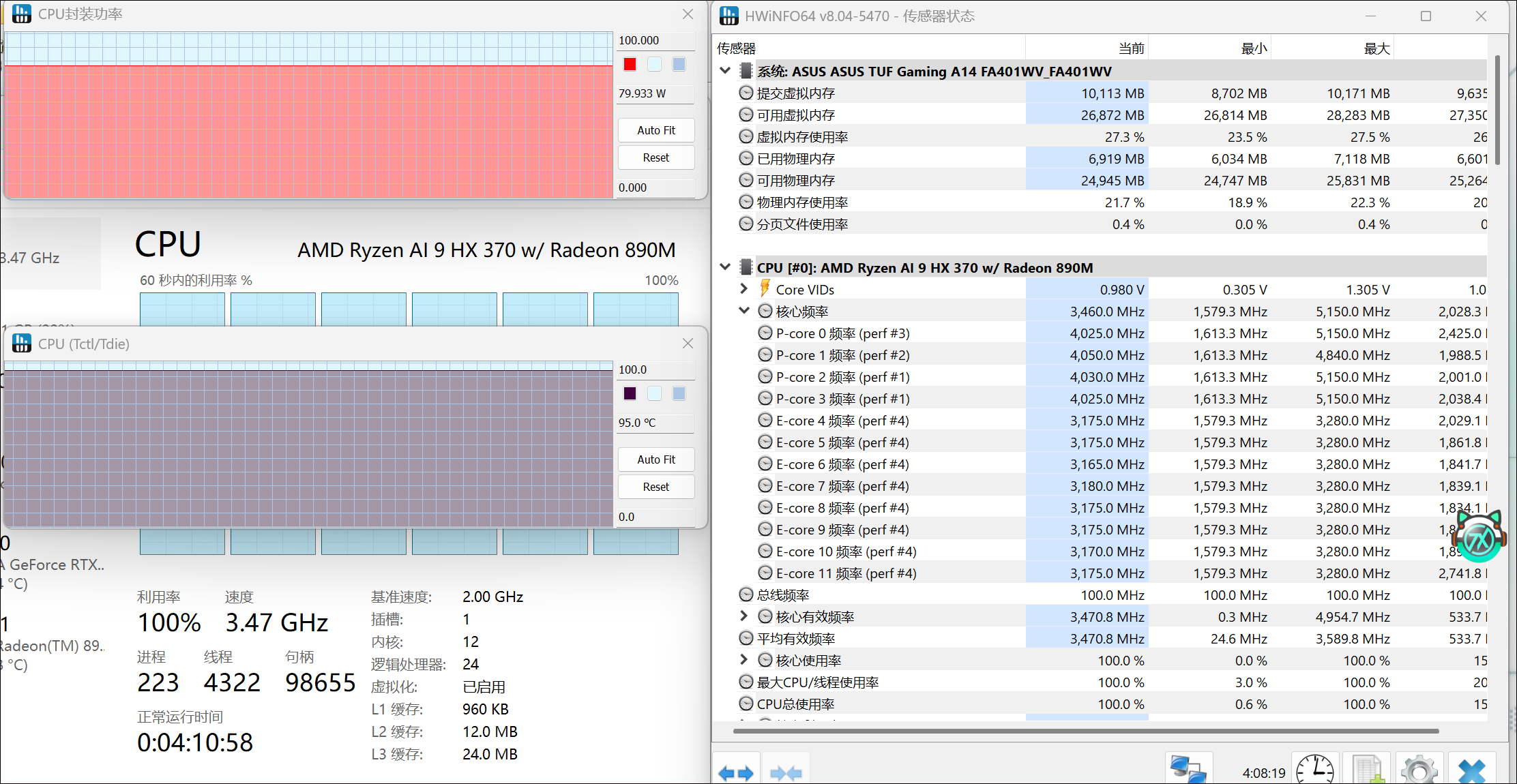Collapse the 核心频率 tree node
Screen dimensions: 1517x784
click(744, 310)
